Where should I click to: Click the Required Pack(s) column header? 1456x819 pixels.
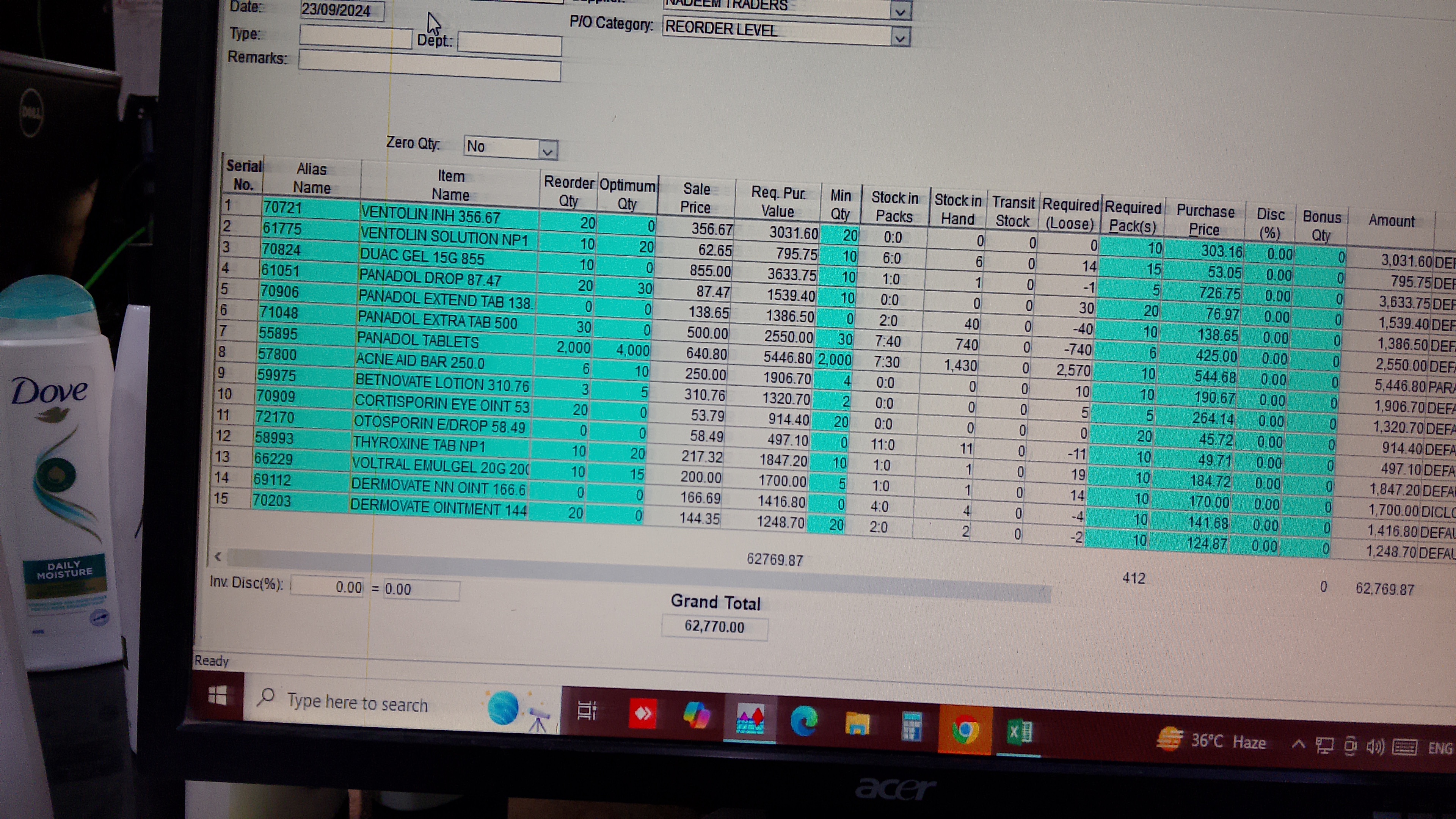(1133, 217)
